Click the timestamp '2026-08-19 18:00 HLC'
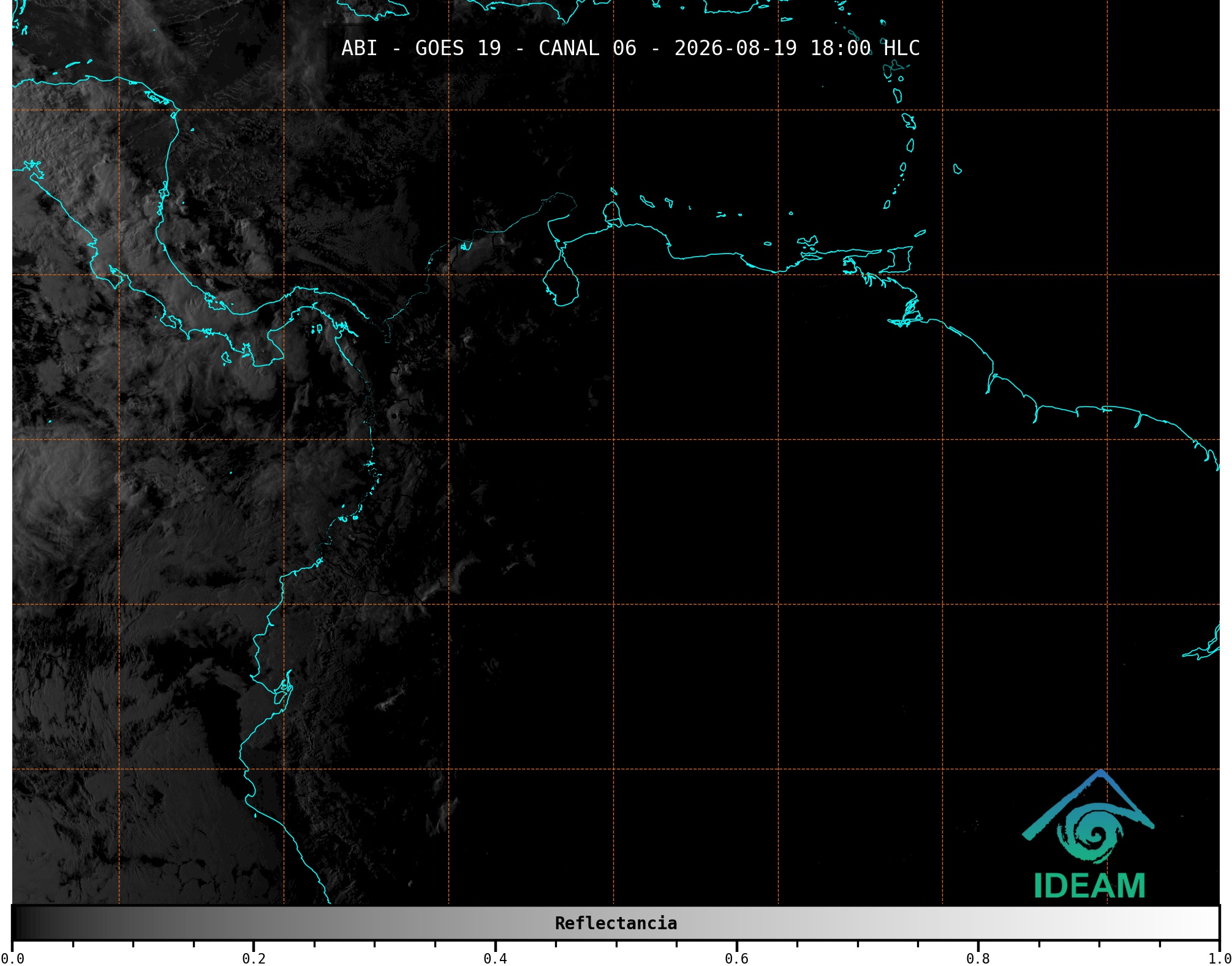 point(797,48)
